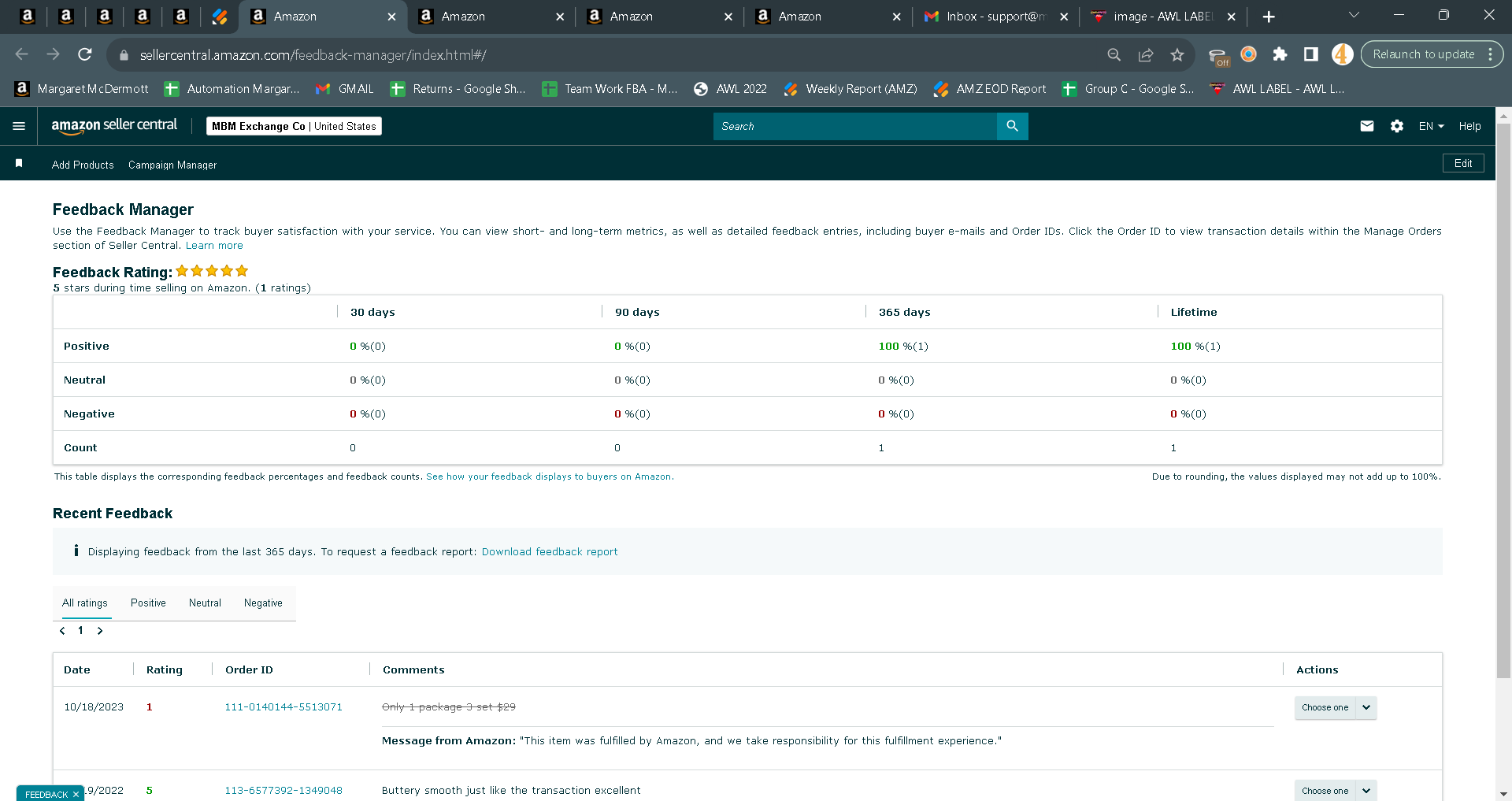Select the Negative feedback tab
1512x801 pixels.
pos(263,603)
